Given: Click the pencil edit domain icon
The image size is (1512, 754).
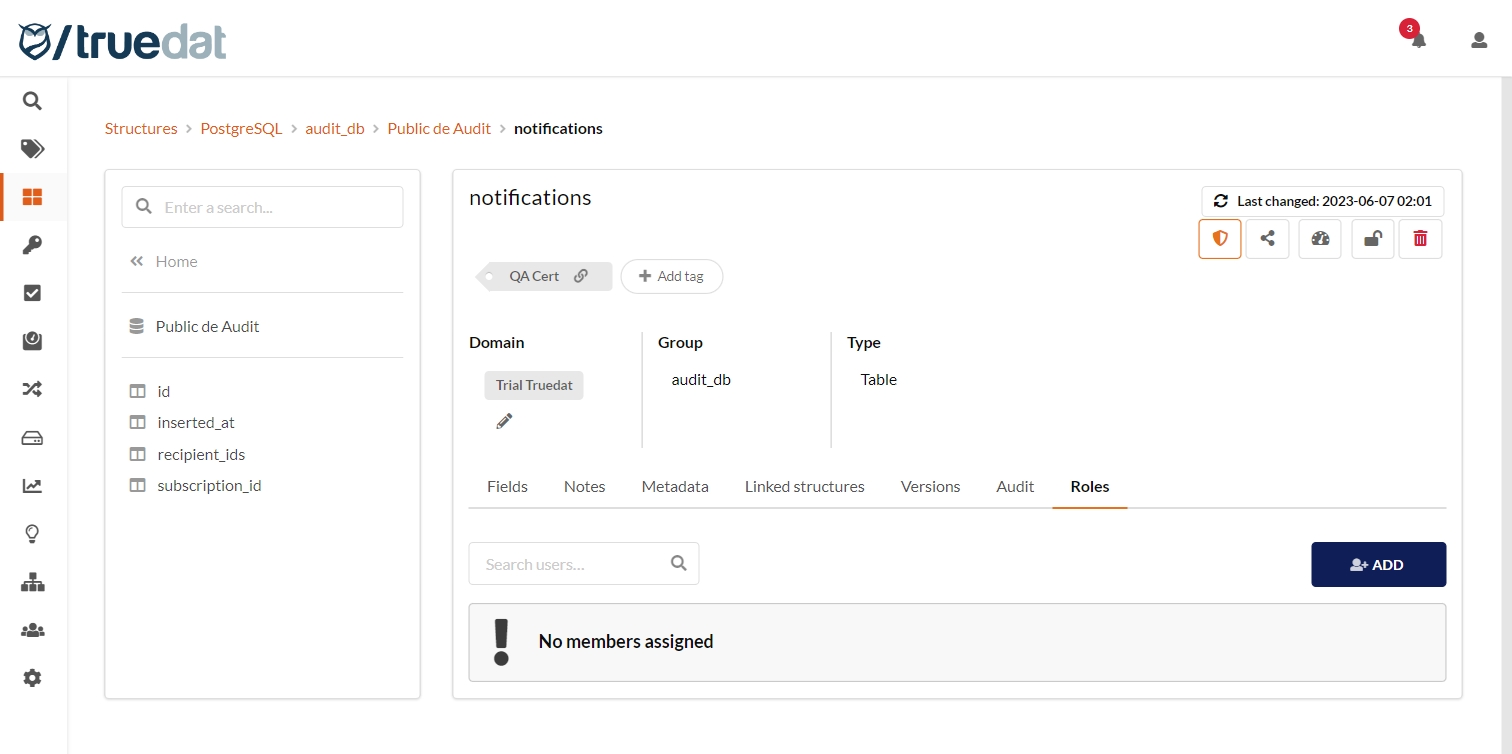Looking at the screenshot, I should point(504,421).
